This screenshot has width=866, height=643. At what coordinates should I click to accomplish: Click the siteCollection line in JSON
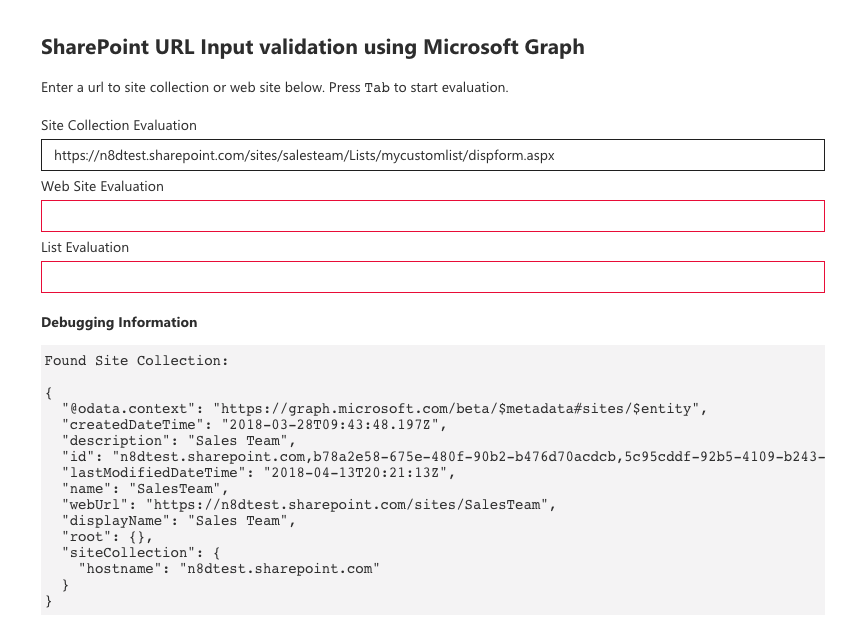pos(141,553)
